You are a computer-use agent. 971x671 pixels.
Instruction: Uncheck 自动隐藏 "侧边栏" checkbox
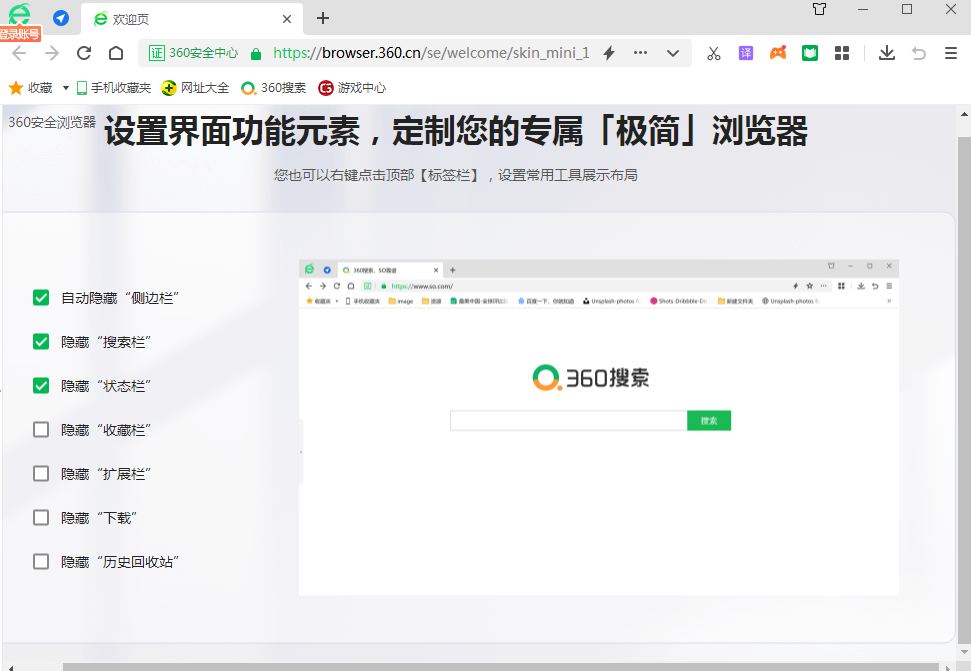click(41, 298)
